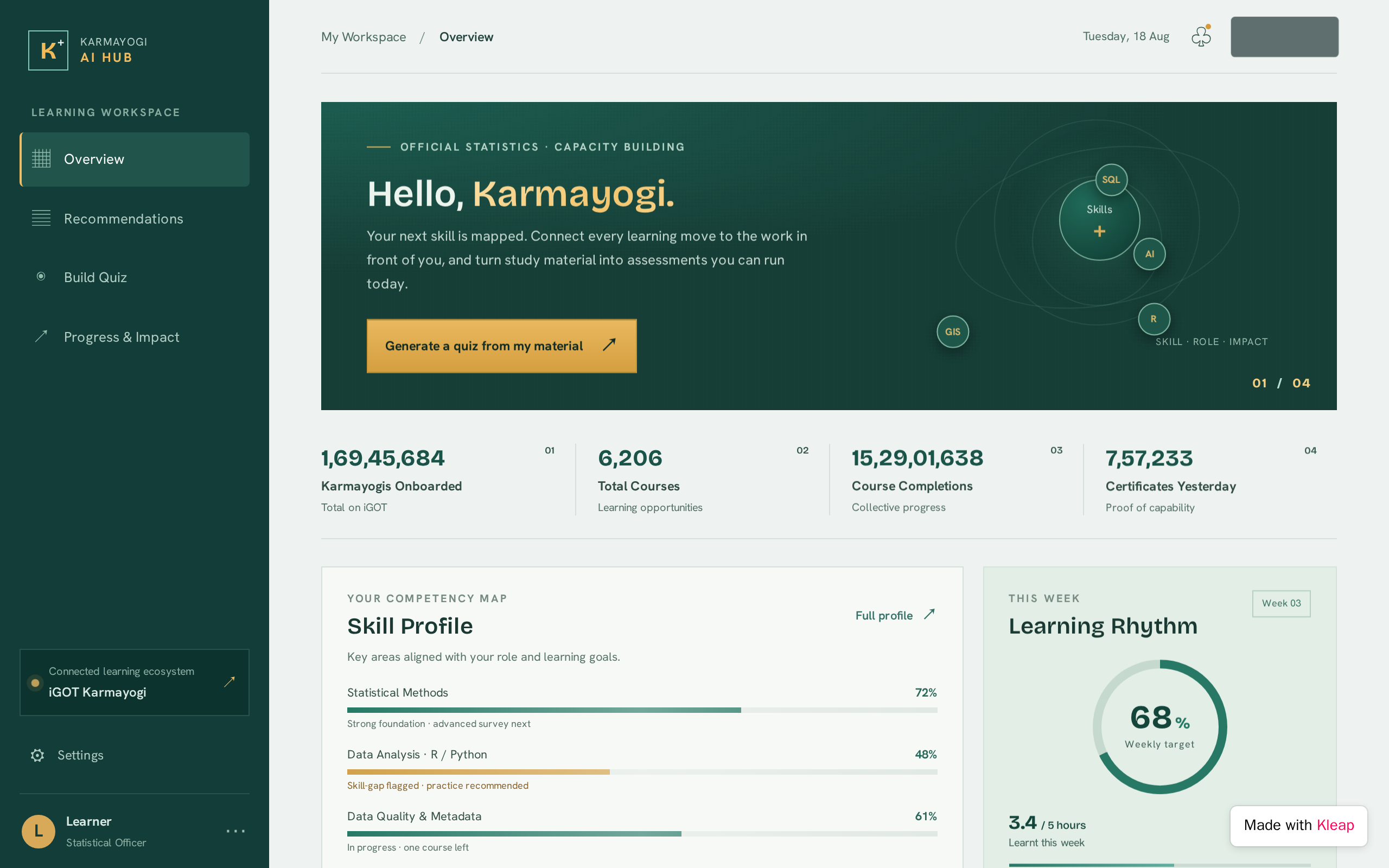Click Skill-gap flagged practice recommended note

tap(437, 786)
